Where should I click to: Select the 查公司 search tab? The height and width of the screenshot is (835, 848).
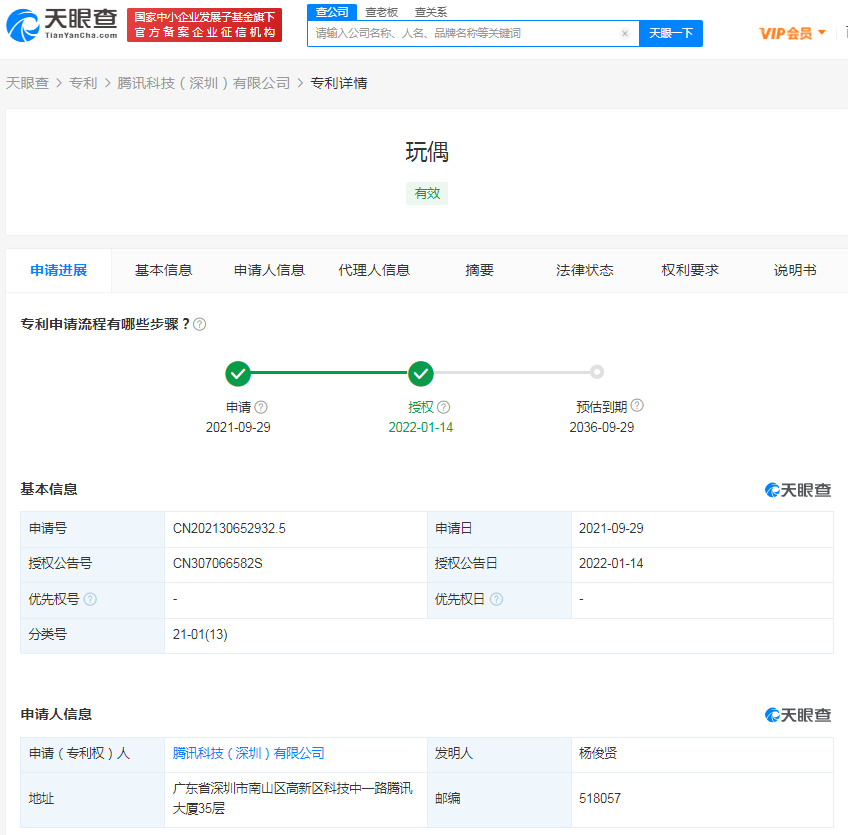(x=332, y=12)
